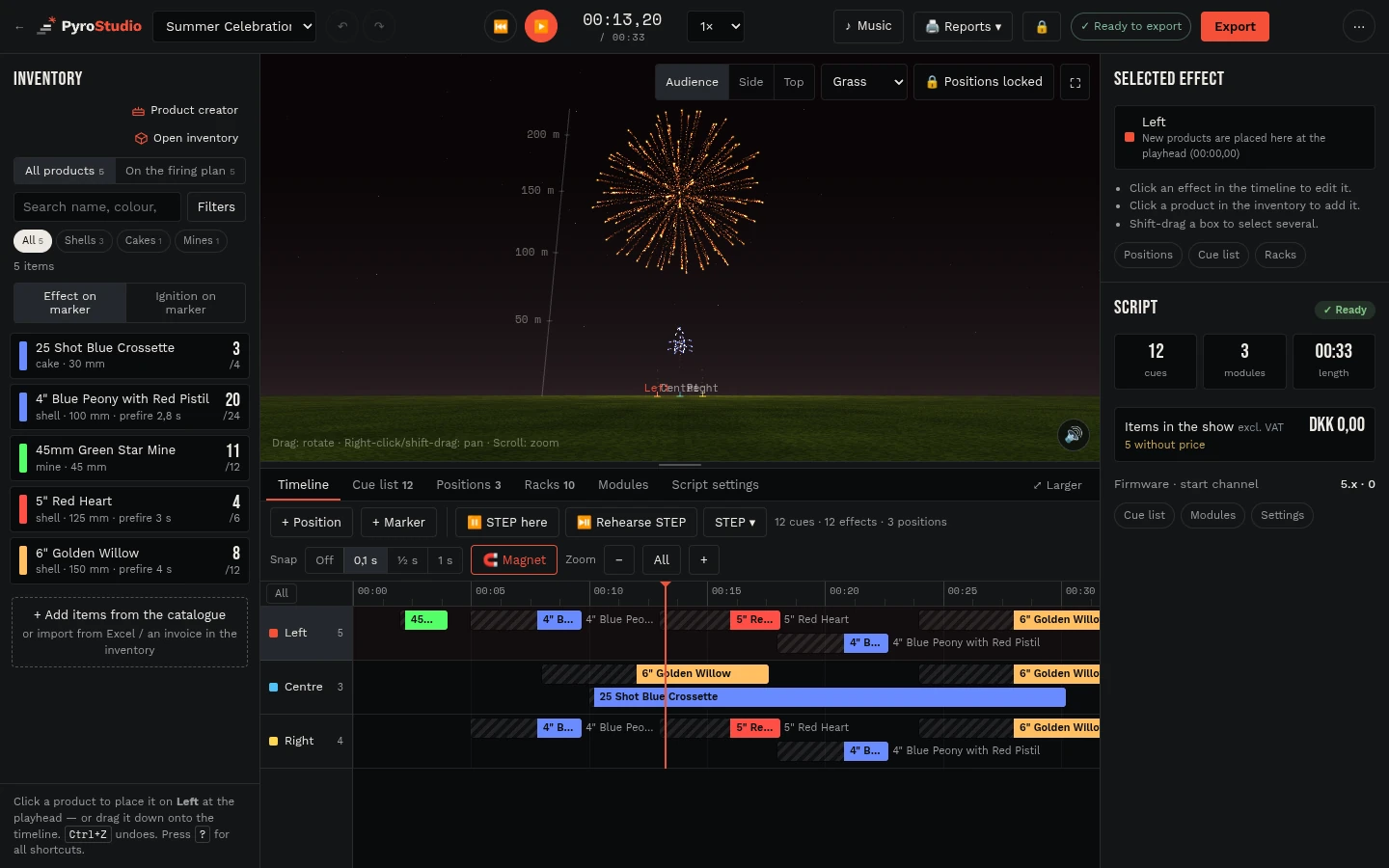Click the redo arrow icon

click(x=379, y=27)
